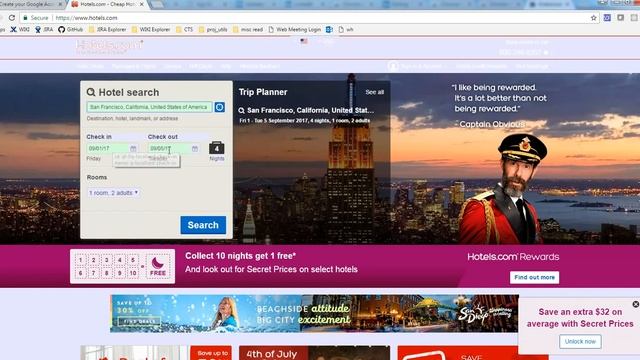The height and width of the screenshot is (360, 640).
Task: Open the WIKI bookmark with the X icon
Action: (20, 29)
